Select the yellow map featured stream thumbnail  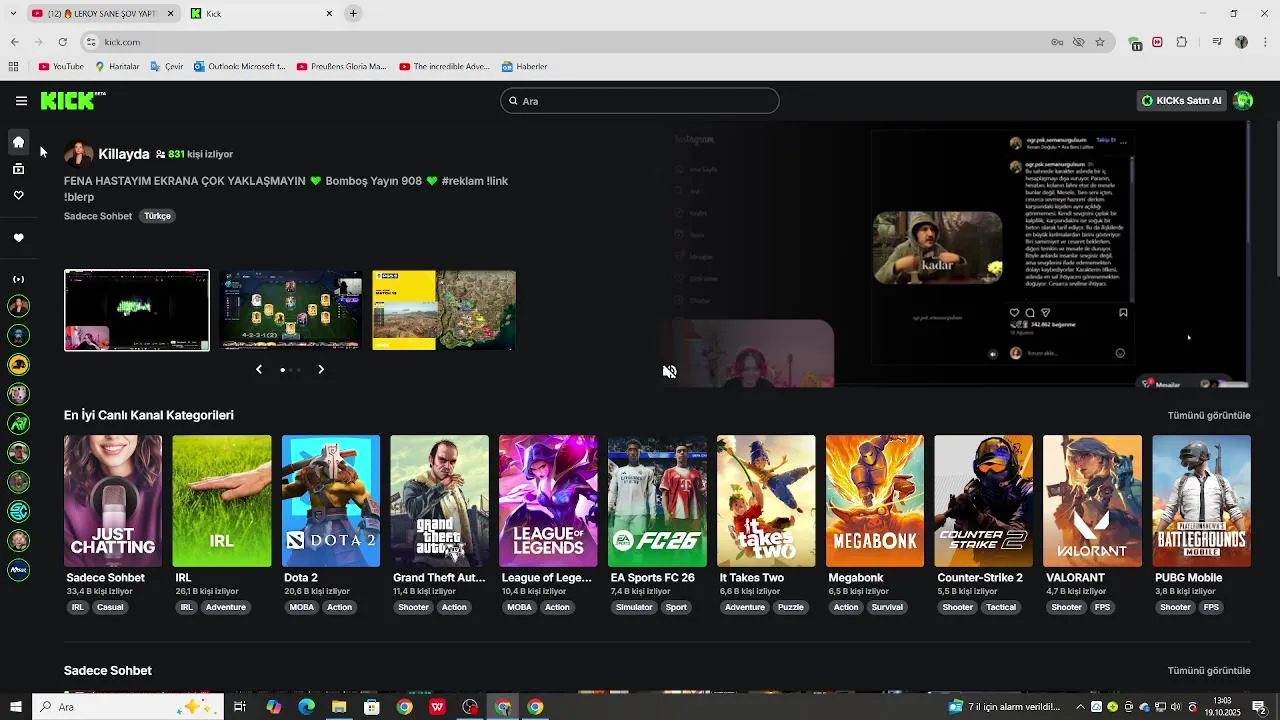(x=444, y=310)
